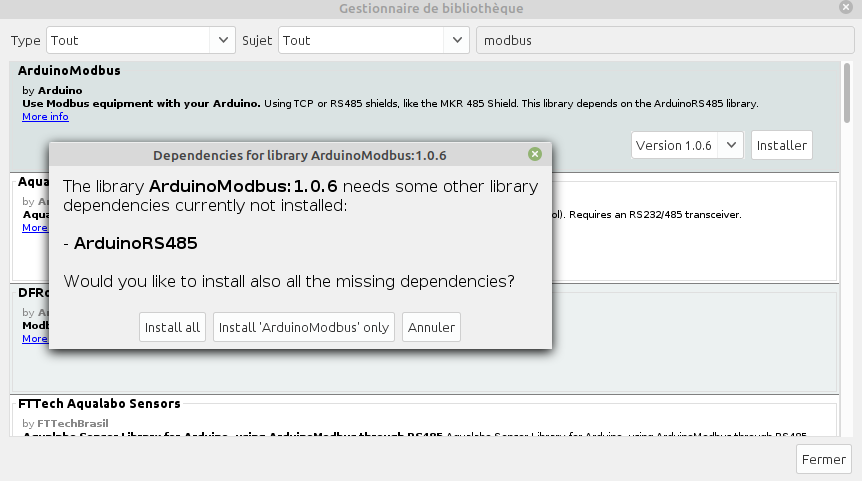The height and width of the screenshot is (481, 862).
Task: Click the ArduinoRS485 dependency name
Action: (135, 243)
